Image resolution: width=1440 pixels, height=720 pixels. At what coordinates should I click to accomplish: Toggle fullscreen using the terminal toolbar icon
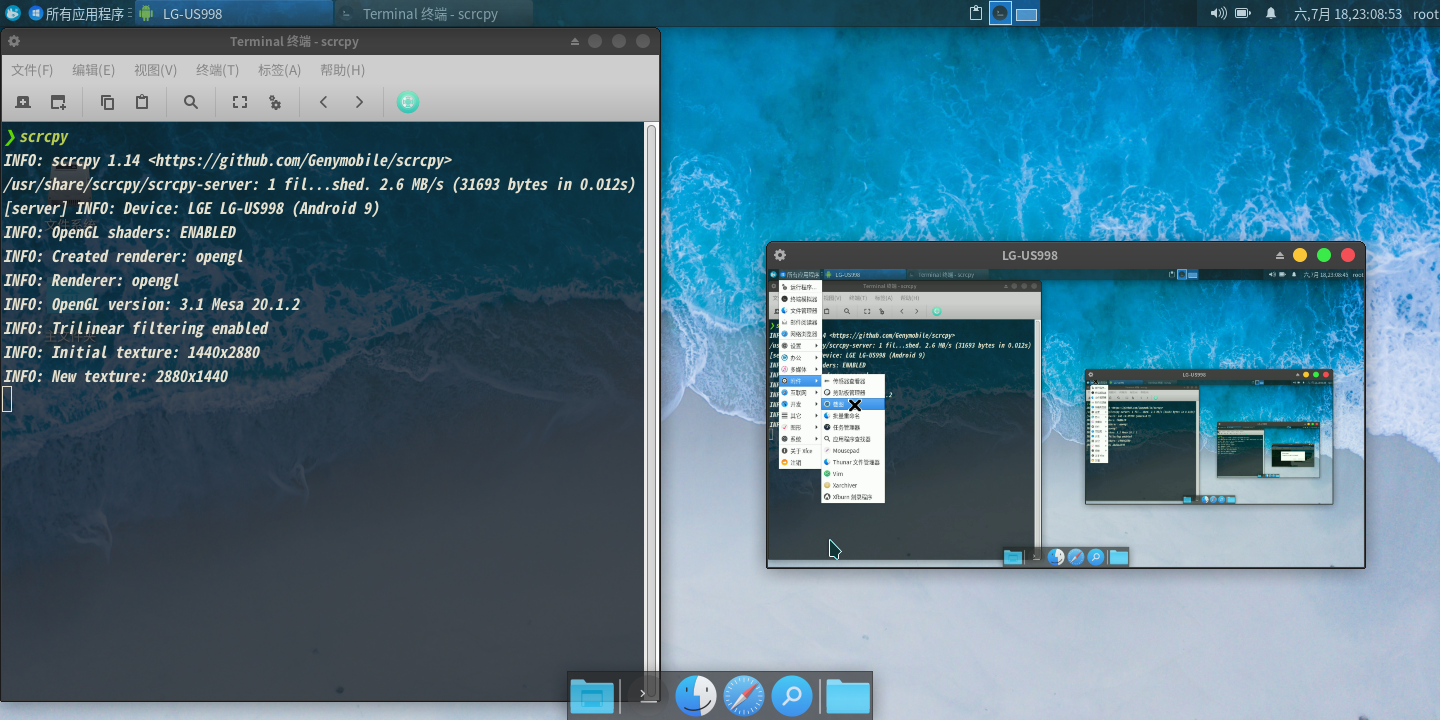(x=240, y=102)
